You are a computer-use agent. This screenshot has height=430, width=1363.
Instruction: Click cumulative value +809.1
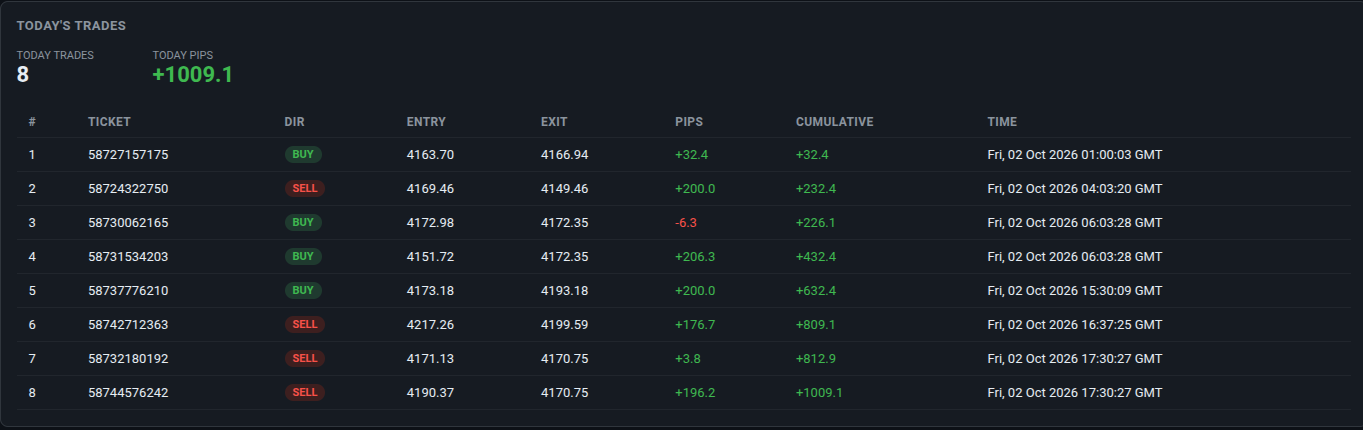[816, 325]
